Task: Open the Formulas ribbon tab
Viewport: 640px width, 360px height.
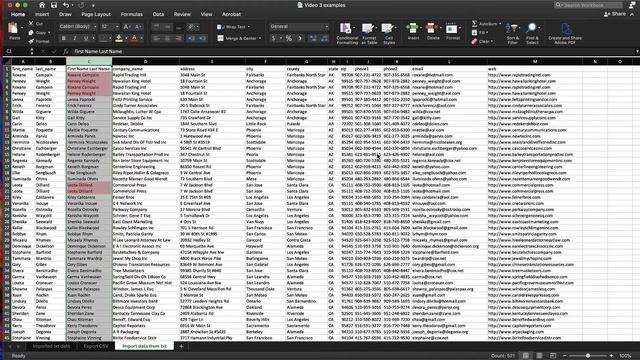Action: pos(131,14)
